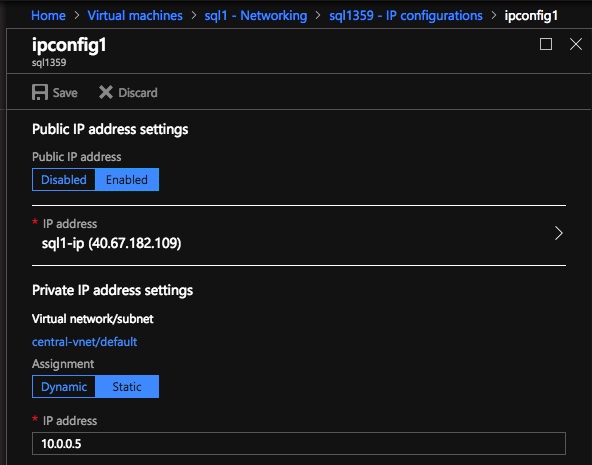Open sql1 - Networking breadcrumb
The image size is (592, 465).
256,15
